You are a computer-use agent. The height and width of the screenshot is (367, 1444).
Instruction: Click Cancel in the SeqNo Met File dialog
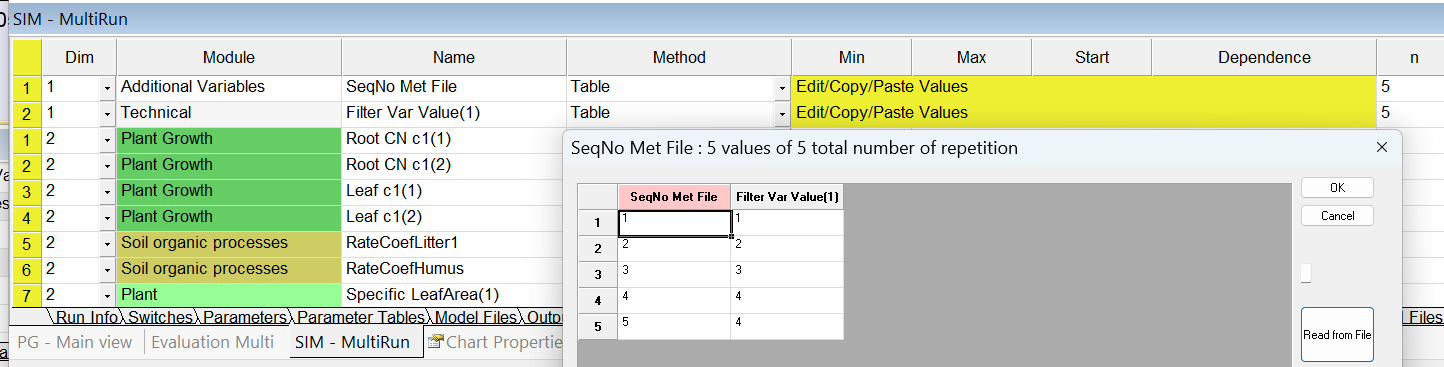click(x=1337, y=216)
